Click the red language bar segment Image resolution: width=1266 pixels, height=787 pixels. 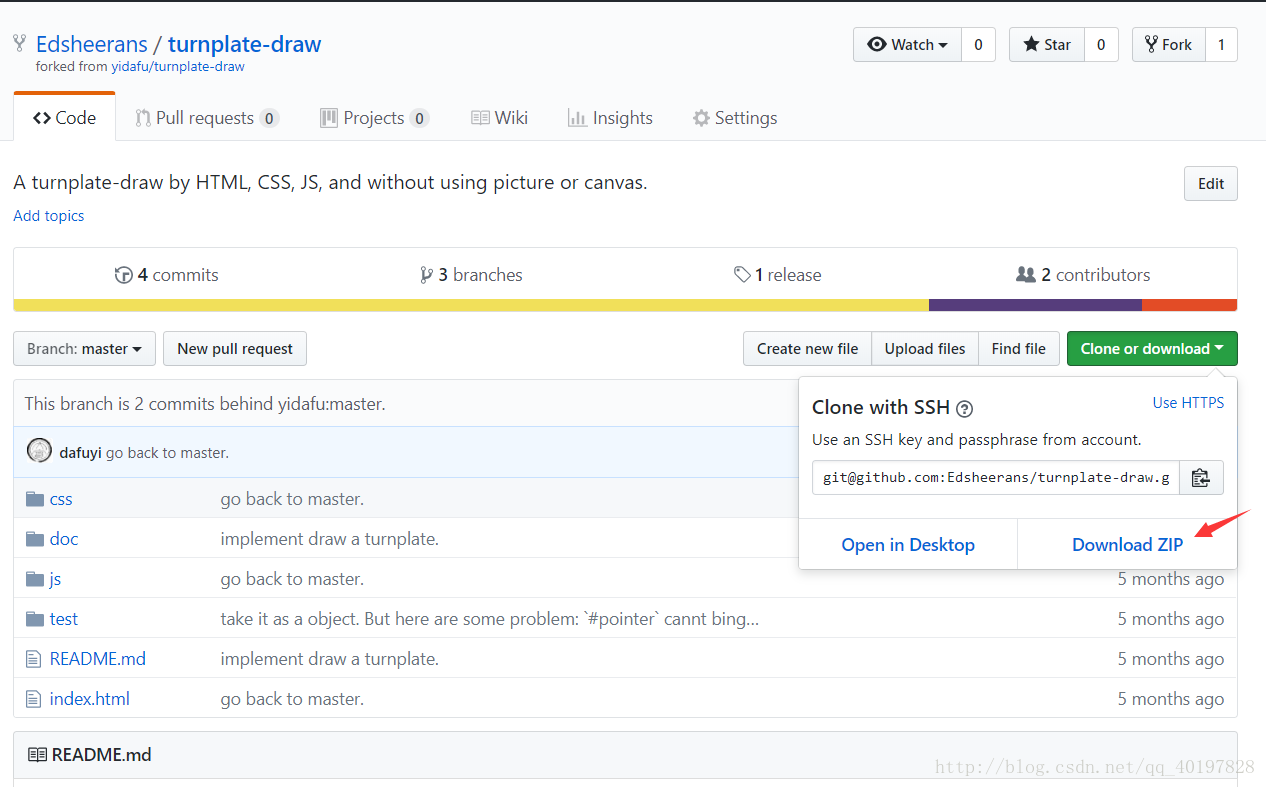click(1190, 305)
